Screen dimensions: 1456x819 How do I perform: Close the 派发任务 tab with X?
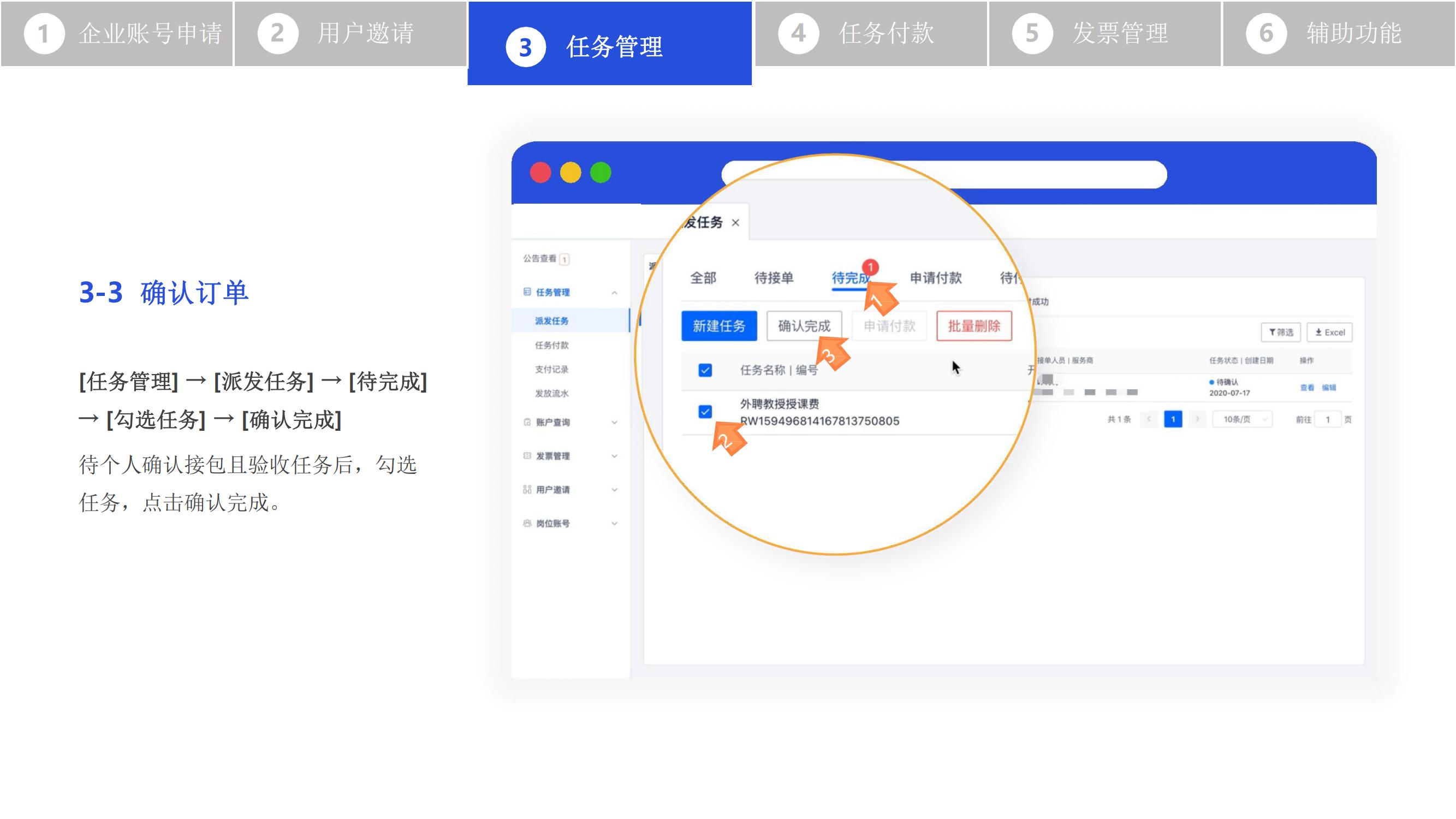tap(735, 223)
